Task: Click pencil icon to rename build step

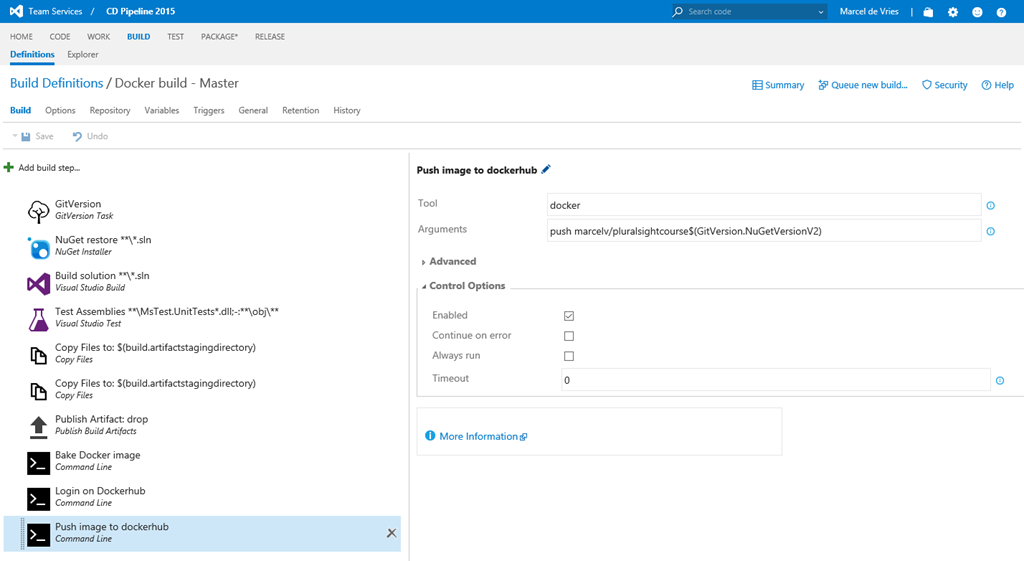Action: point(546,170)
